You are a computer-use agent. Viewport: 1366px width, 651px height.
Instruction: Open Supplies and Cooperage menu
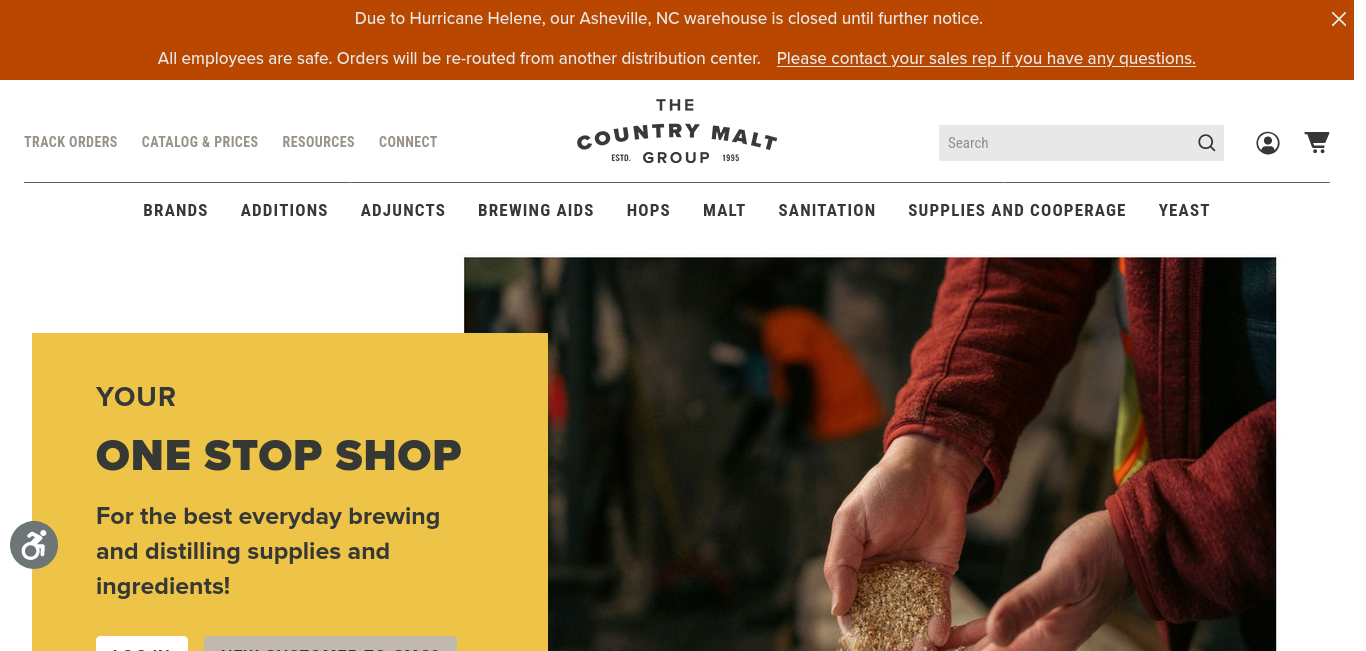pos(1017,210)
